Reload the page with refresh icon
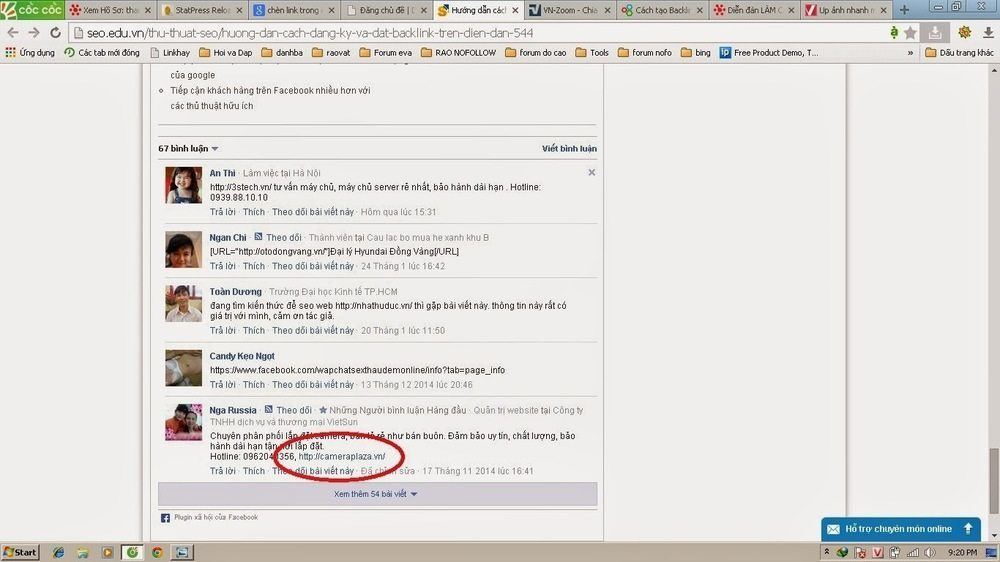This screenshot has width=1000, height=562. 55,33
